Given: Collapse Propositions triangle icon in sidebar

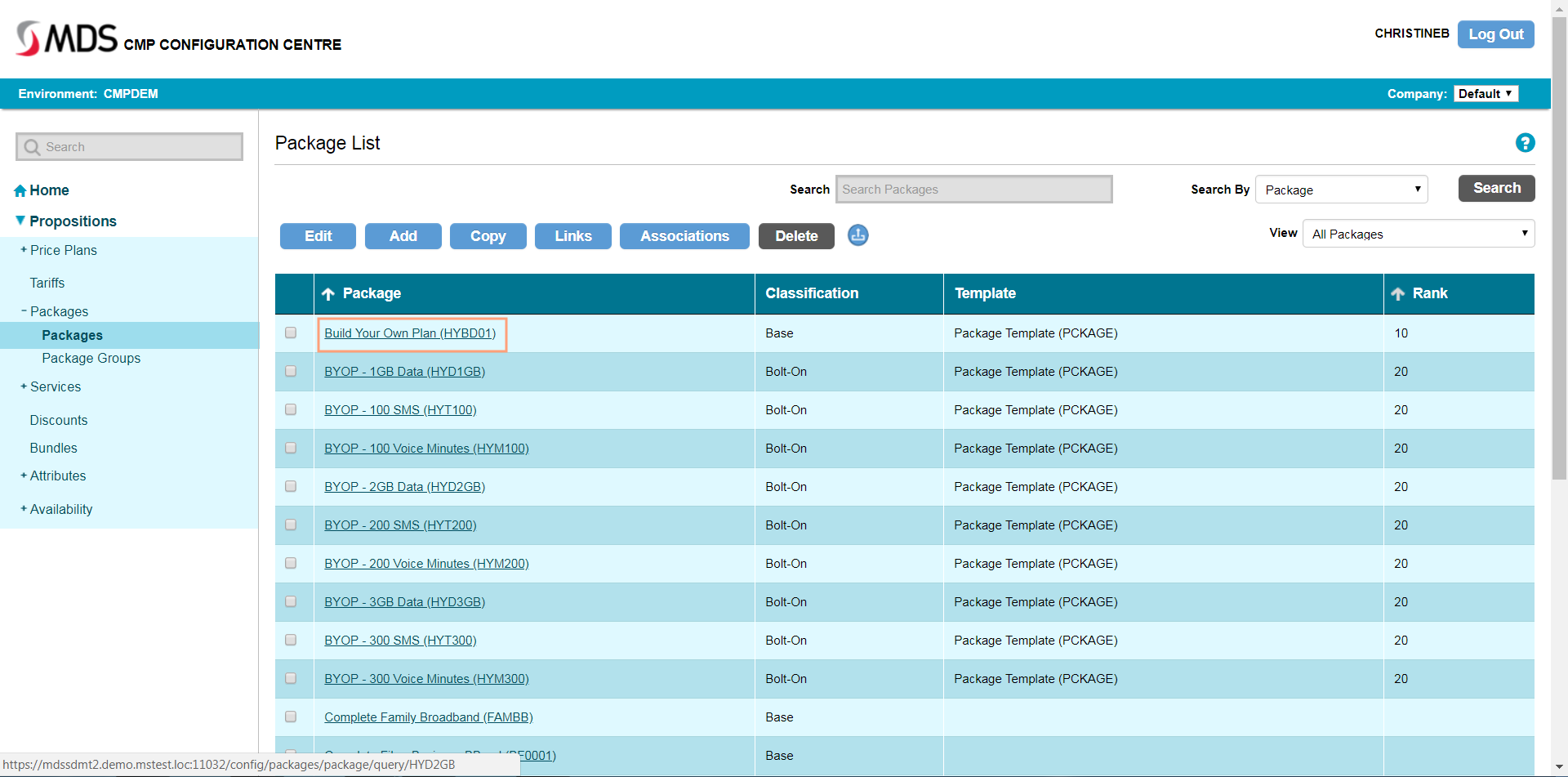Looking at the screenshot, I should coord(20,221).
